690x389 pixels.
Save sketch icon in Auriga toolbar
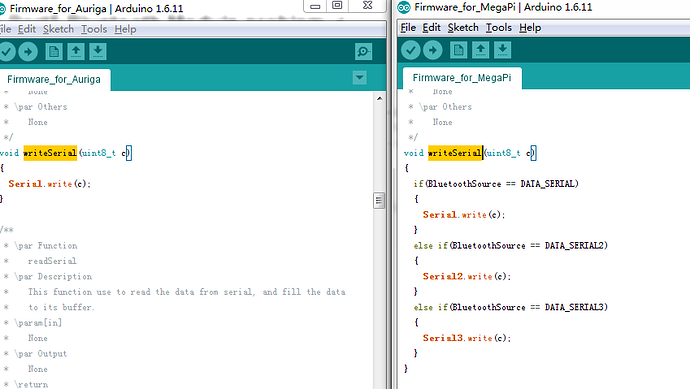98,51
